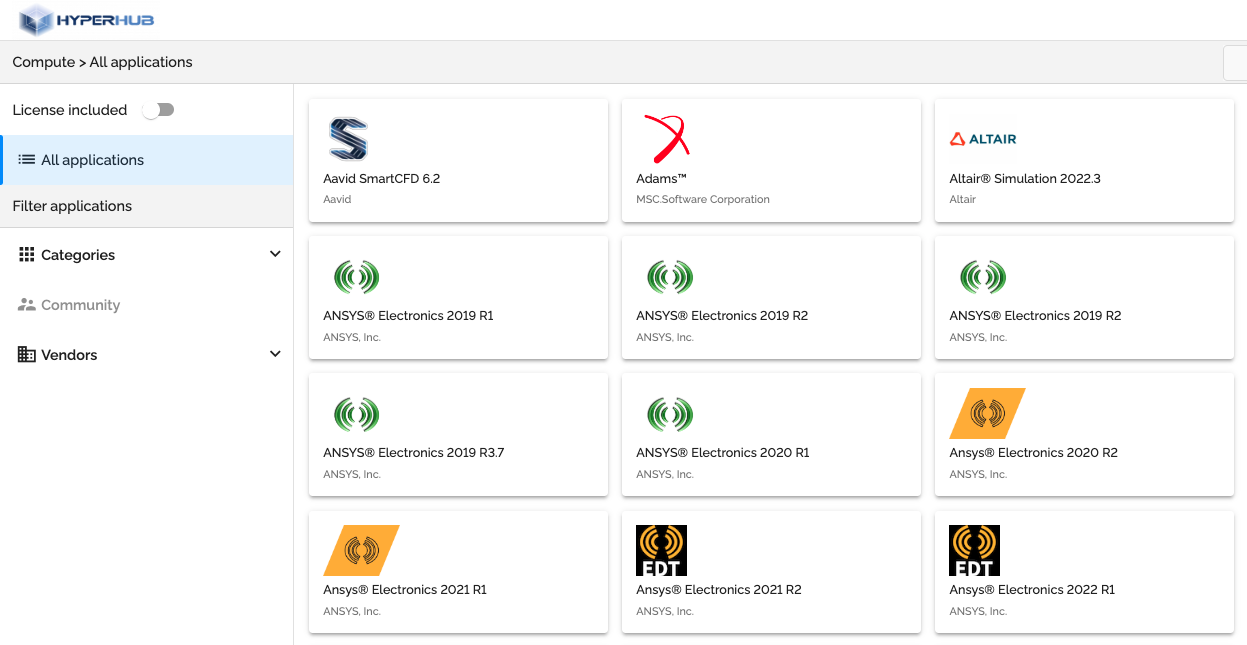Open the Ansys Electronics 2021 R1 card
Screen dimensions: 1247x645
tap(458, 570)
